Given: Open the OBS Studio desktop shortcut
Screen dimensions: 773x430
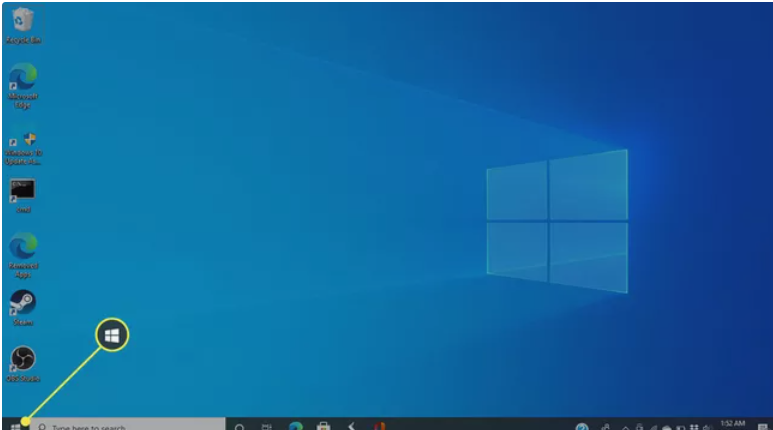Looking at the screenshot, I should pyautogui.click(x=23, y=364).
